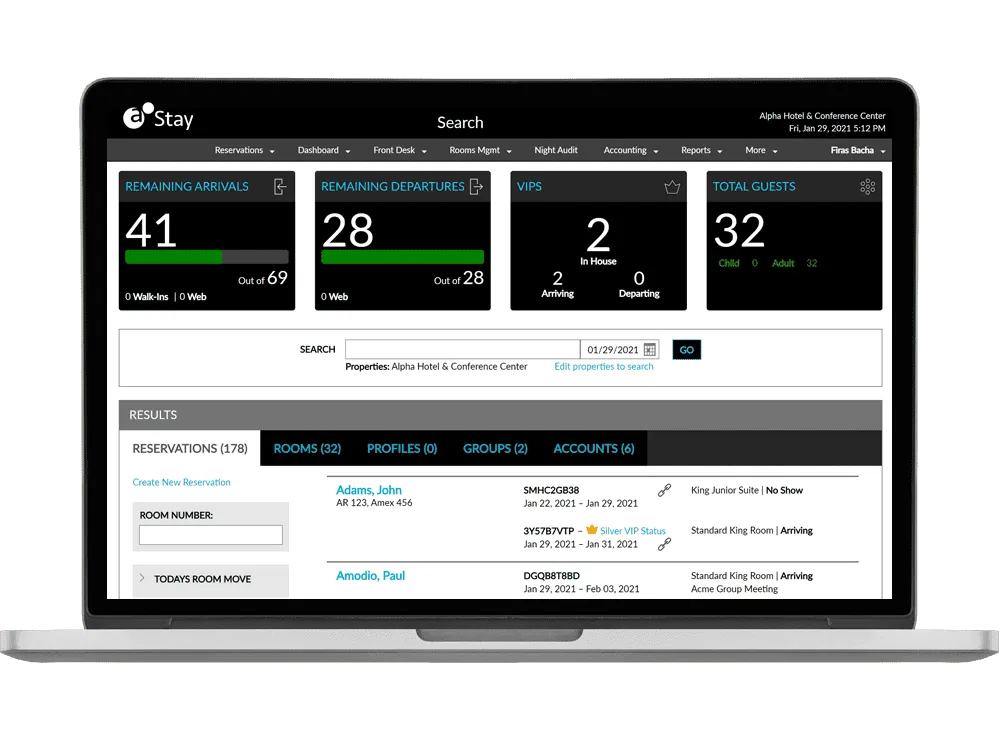Switch to the Rooms (32) tab
The height and width of the screenshot is (755, 1000).
(x=307, y=449)
